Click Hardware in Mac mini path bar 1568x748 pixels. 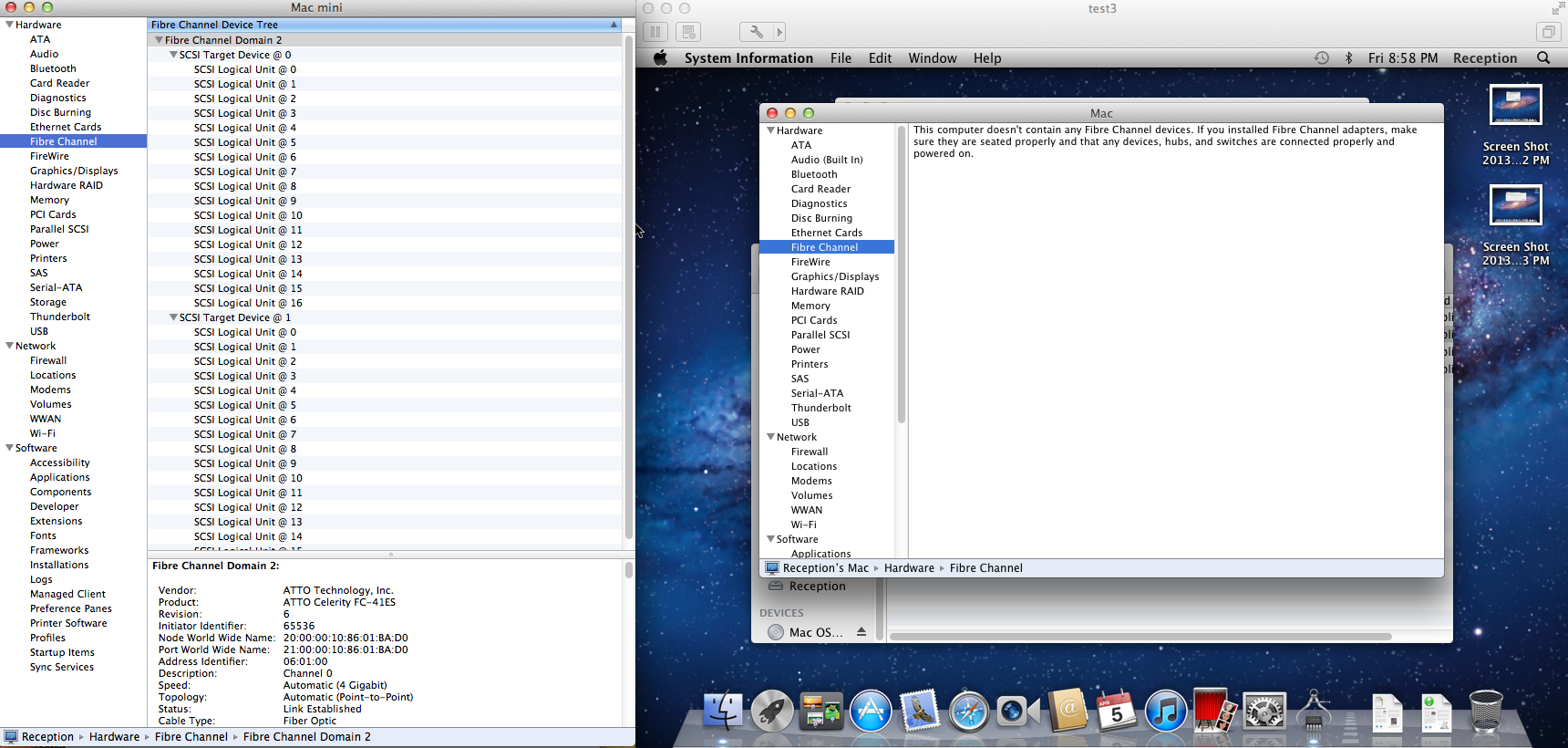pyautogui.click(x=114, y=737)
